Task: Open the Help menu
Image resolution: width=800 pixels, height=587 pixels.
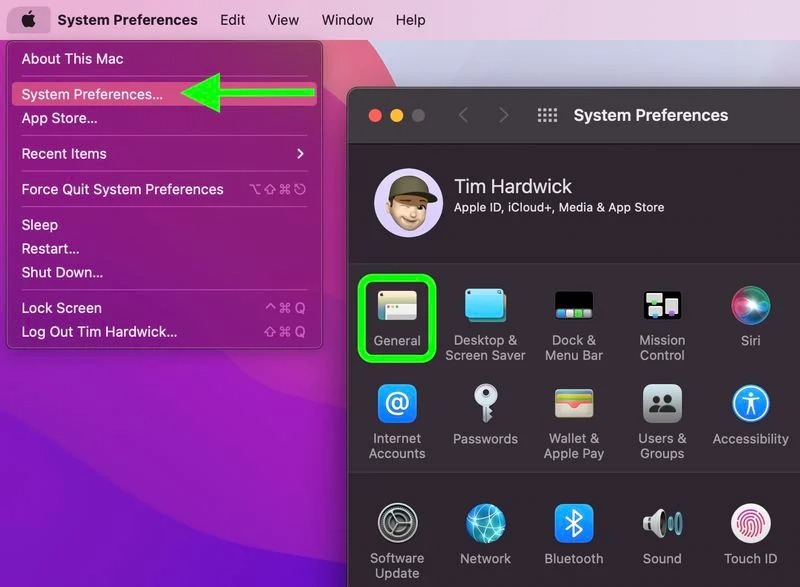Action: (x=411, y=20)
